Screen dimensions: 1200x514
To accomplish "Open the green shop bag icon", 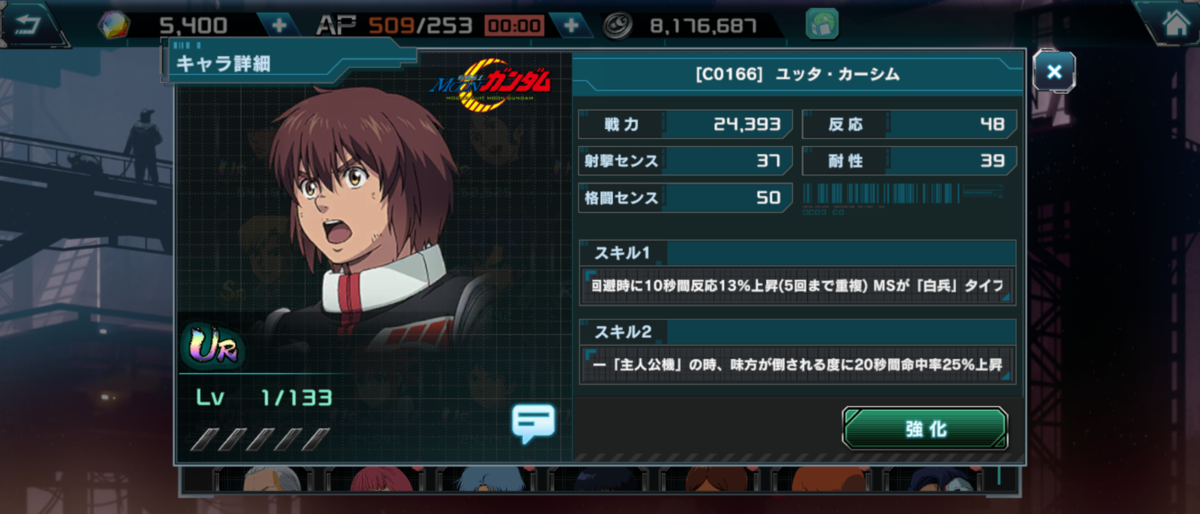I will (x=822, y=24).
